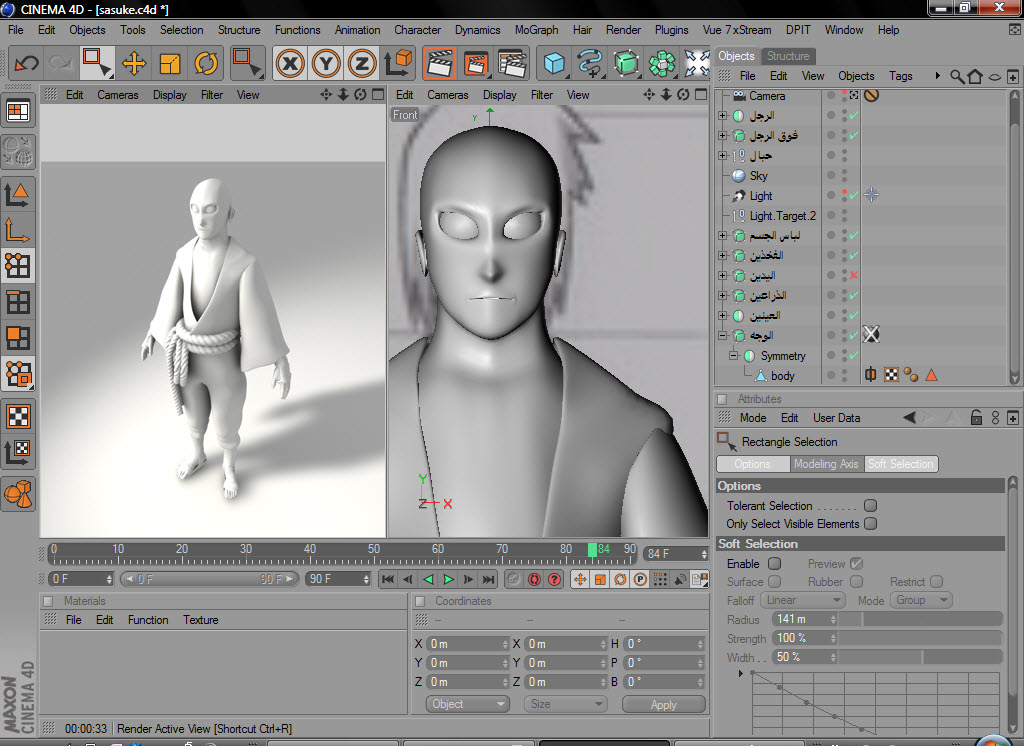Expand the حبال object tree node
Viewport: 1024px width, 746px height.
click(722, 155)
